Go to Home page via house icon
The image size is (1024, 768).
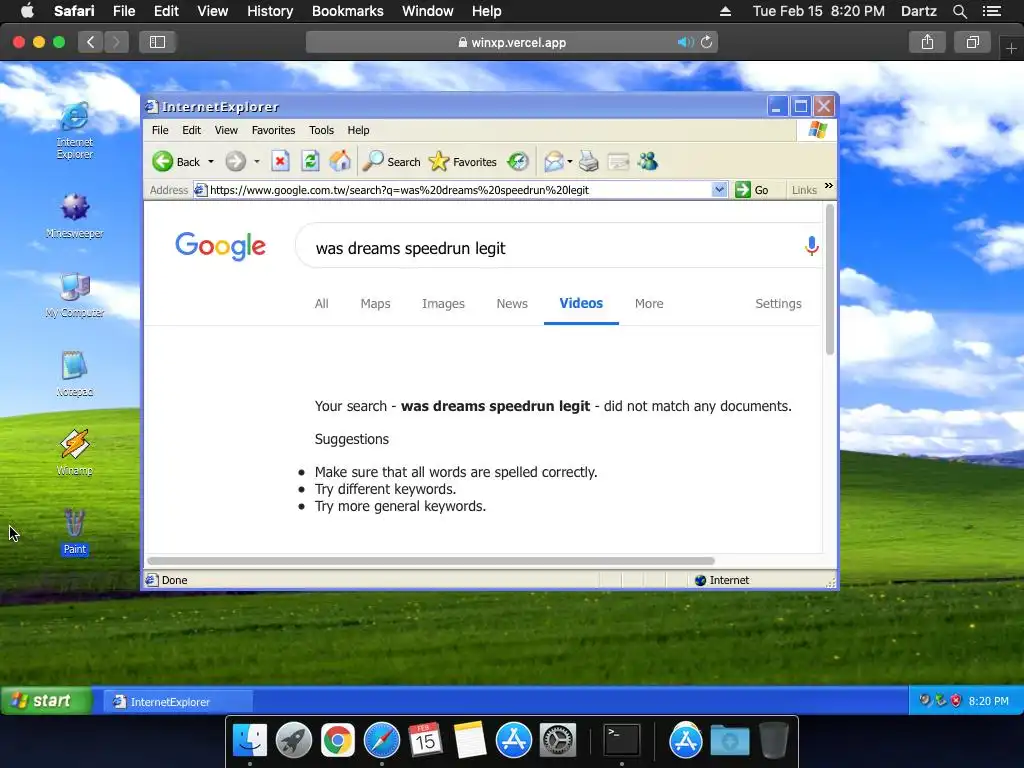[x=340, y=161]
